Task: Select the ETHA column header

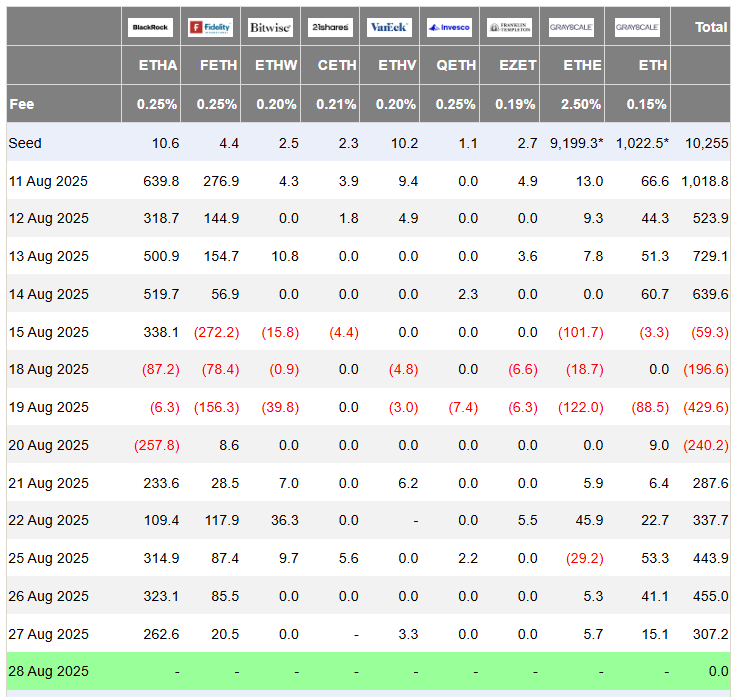Action: click(158, 65)
